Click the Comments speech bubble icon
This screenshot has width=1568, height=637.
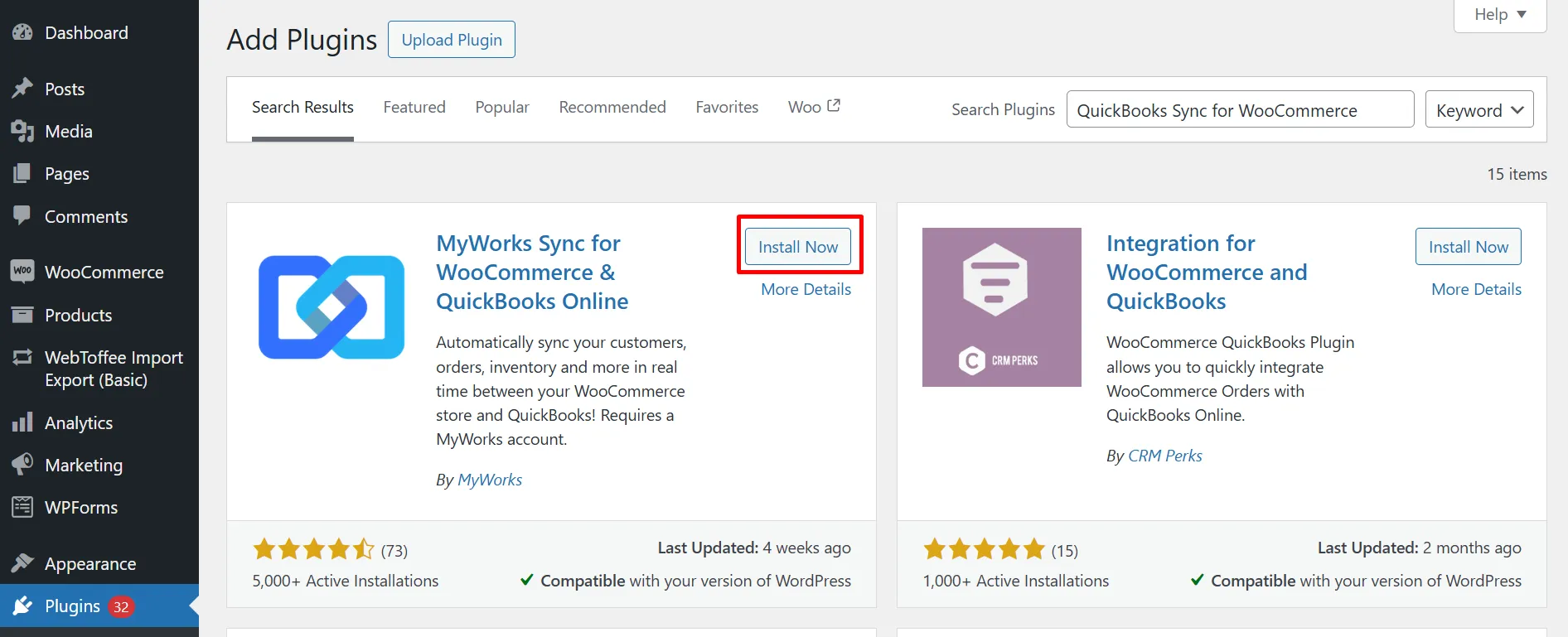(22, 216)
